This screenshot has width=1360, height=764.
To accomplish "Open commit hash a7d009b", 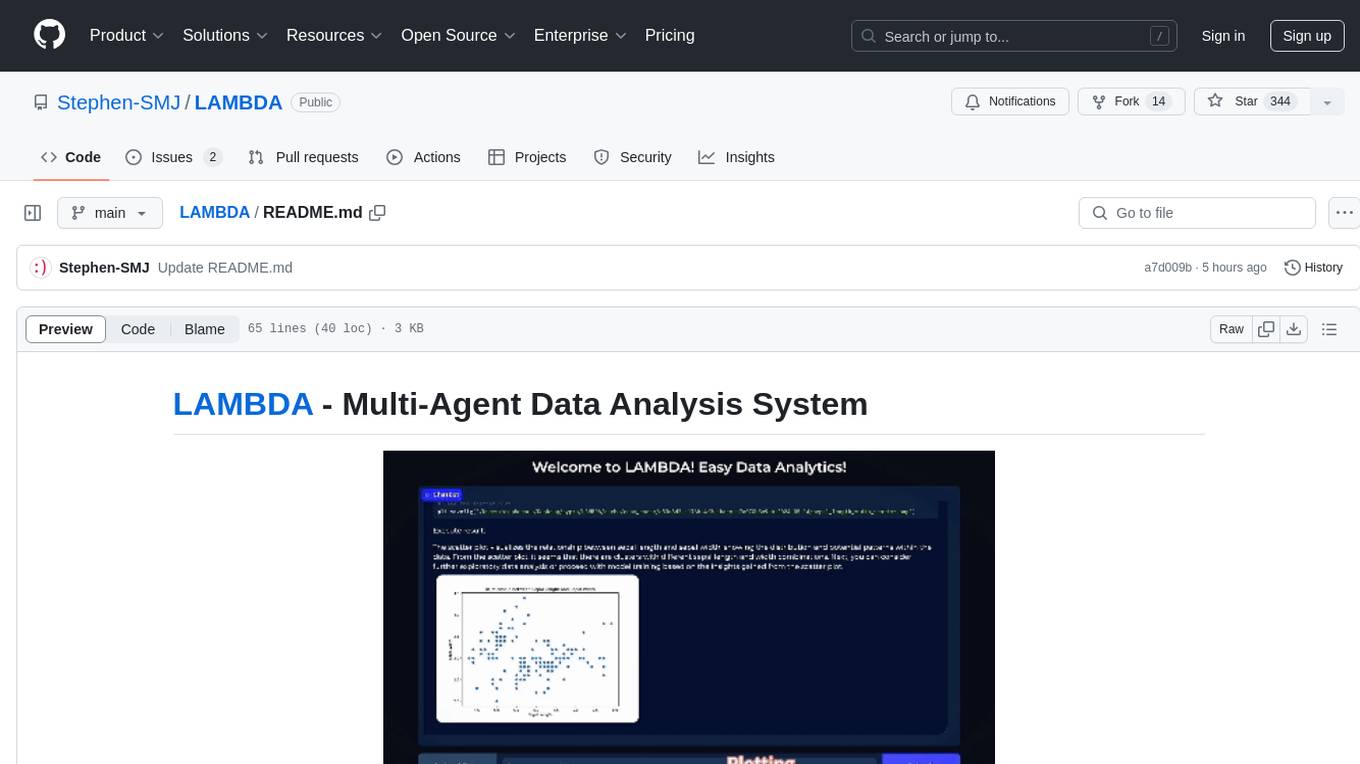I will (x=1168, y=267).
